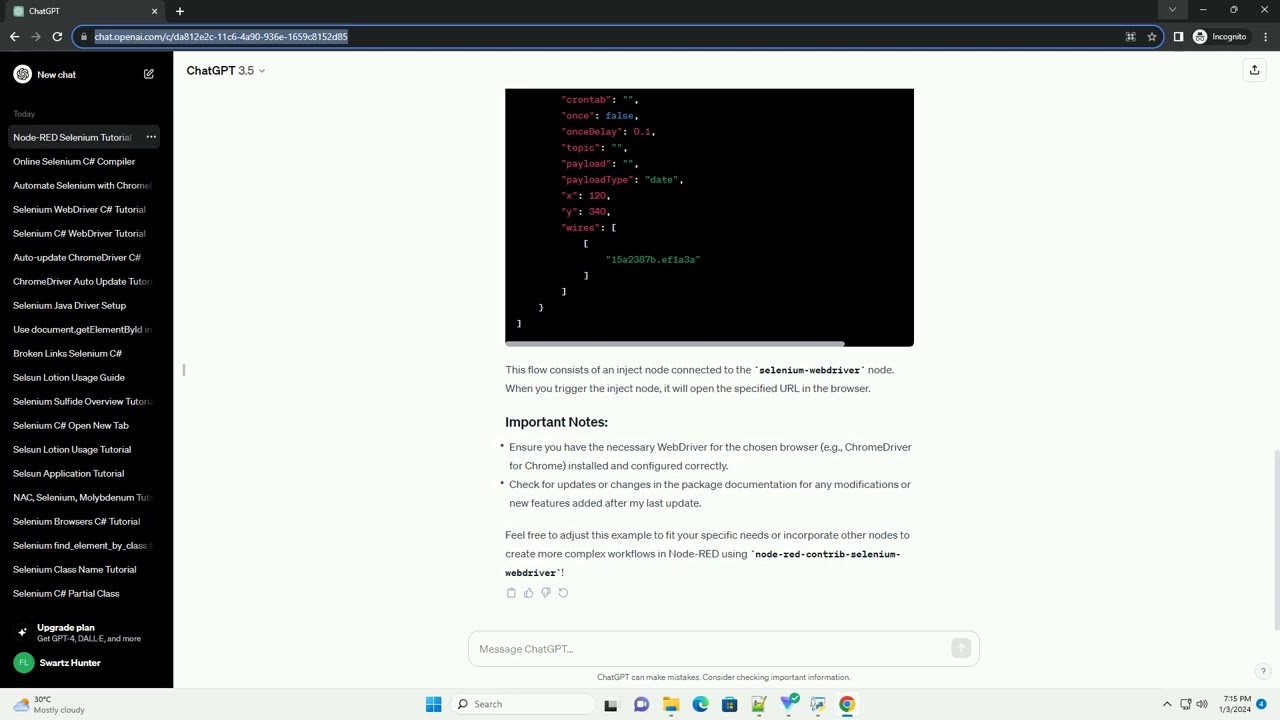The image size is (1280, 720).
Task: Open options for Node-RED Selenium Tutorial chat
Action: [151, 137]
